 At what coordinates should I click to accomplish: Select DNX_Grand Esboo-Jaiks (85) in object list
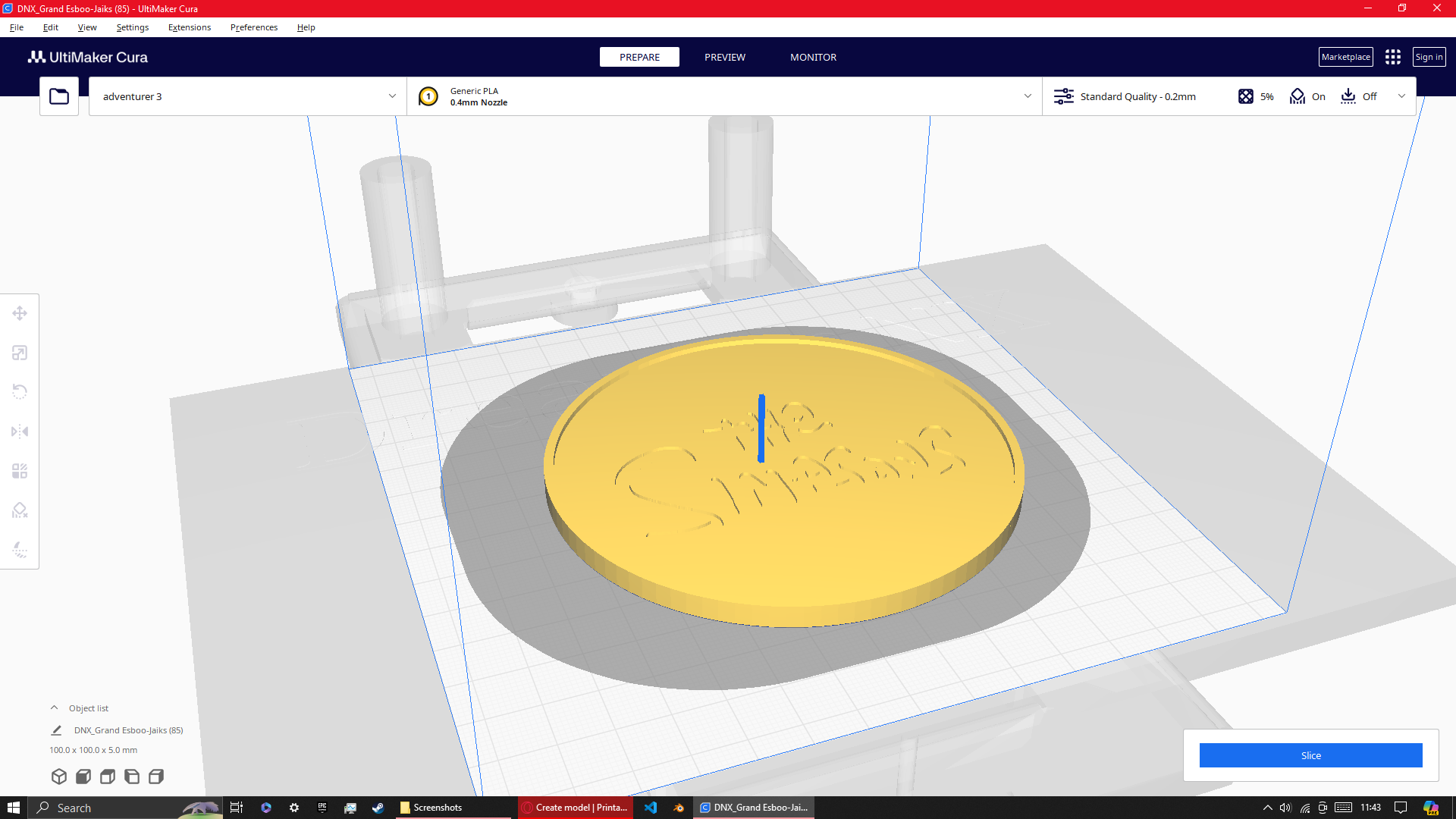point(128,730)
